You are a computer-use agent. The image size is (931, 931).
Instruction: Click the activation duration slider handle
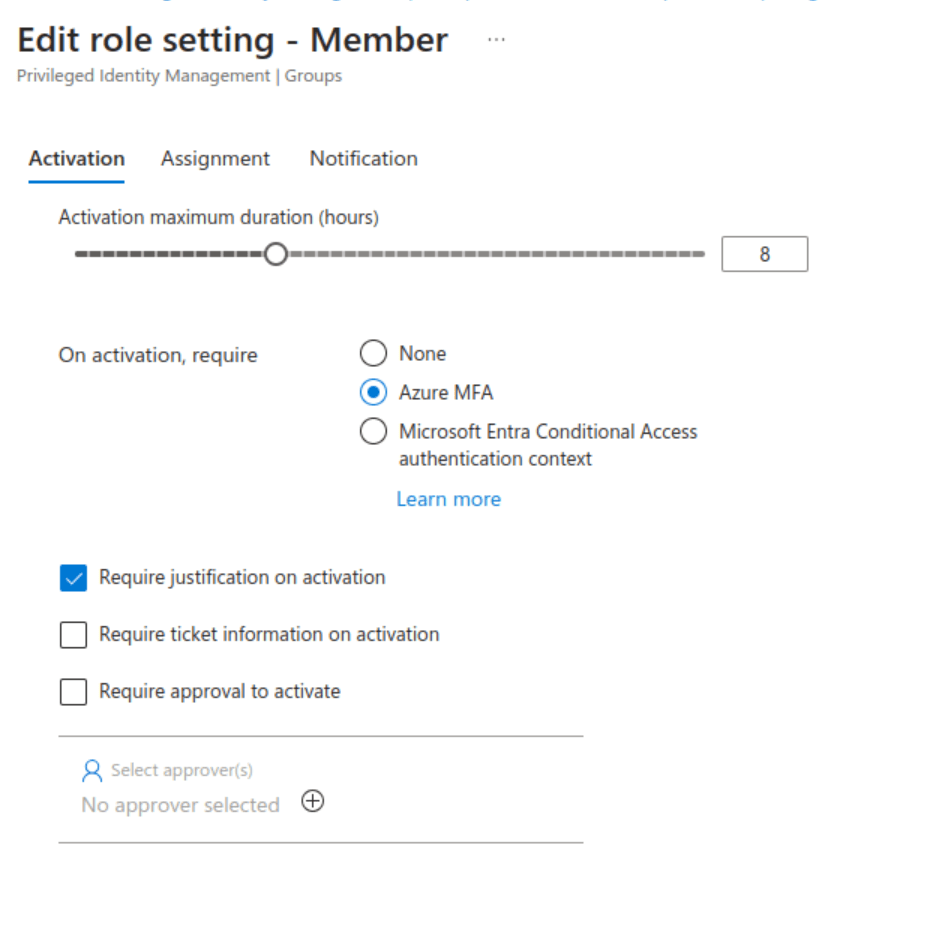276,255
